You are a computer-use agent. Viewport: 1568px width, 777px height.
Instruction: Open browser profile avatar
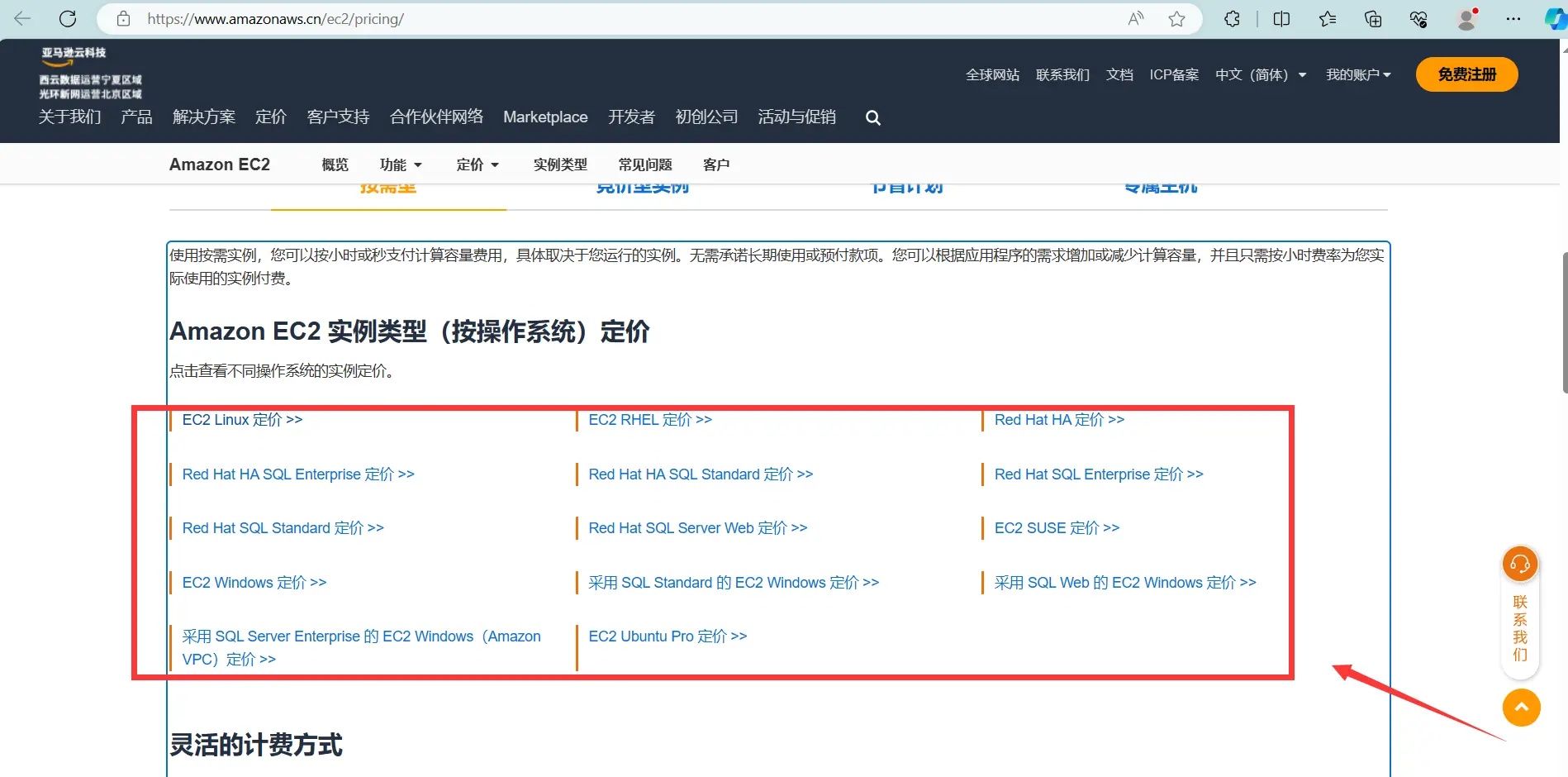pos(1467,19)
